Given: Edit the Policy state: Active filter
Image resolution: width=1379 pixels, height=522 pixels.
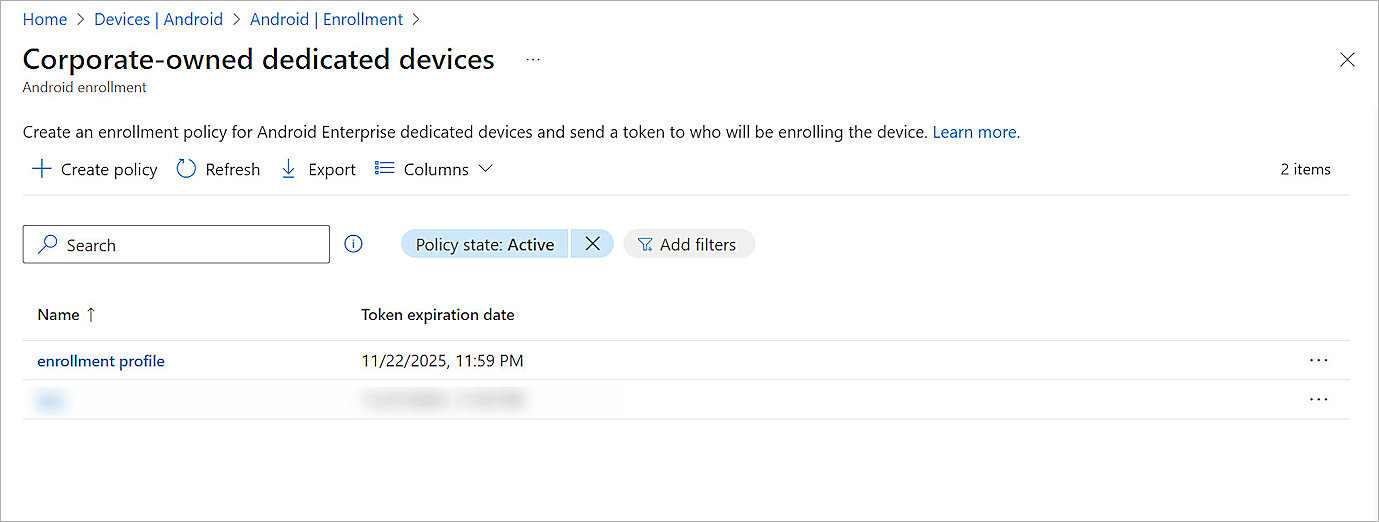Looking at the screenshot, I should 485,244.
